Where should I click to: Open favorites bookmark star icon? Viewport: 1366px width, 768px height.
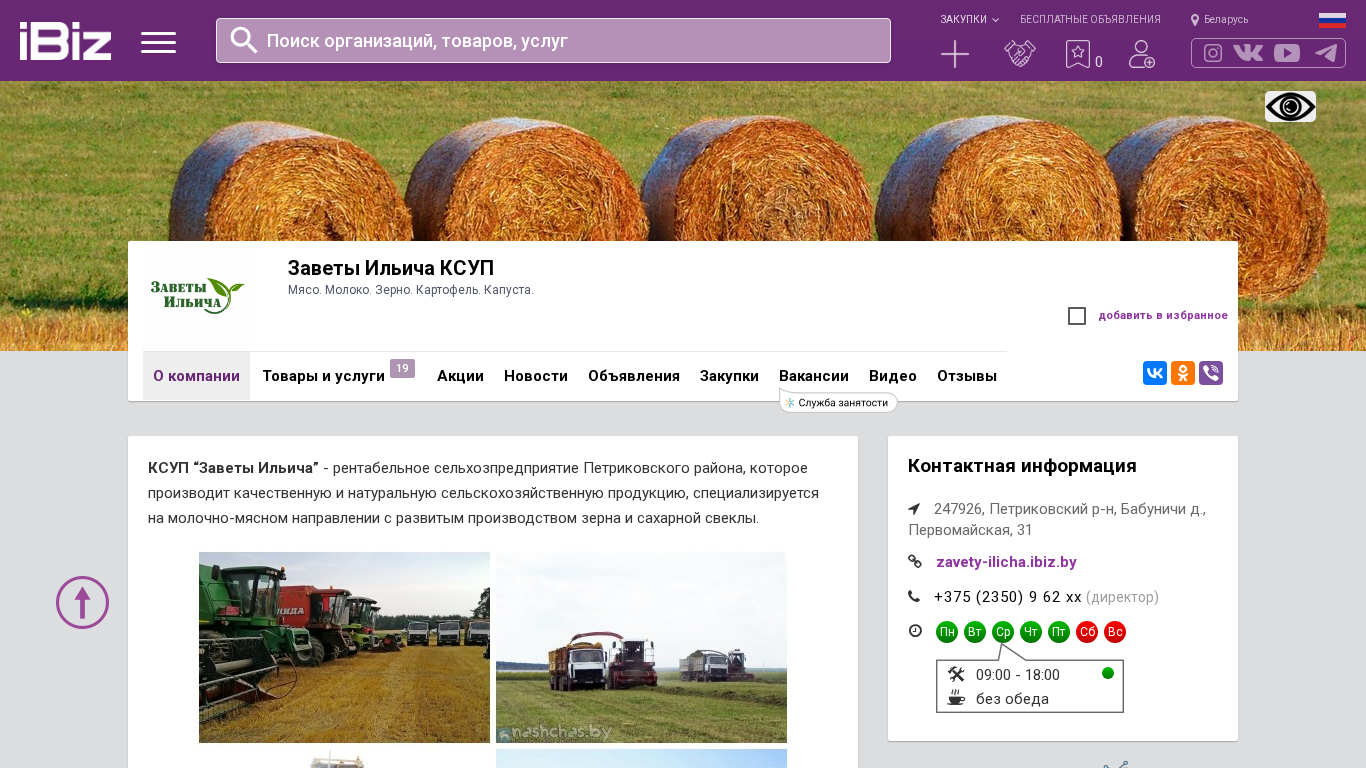tap(1077, 54)
